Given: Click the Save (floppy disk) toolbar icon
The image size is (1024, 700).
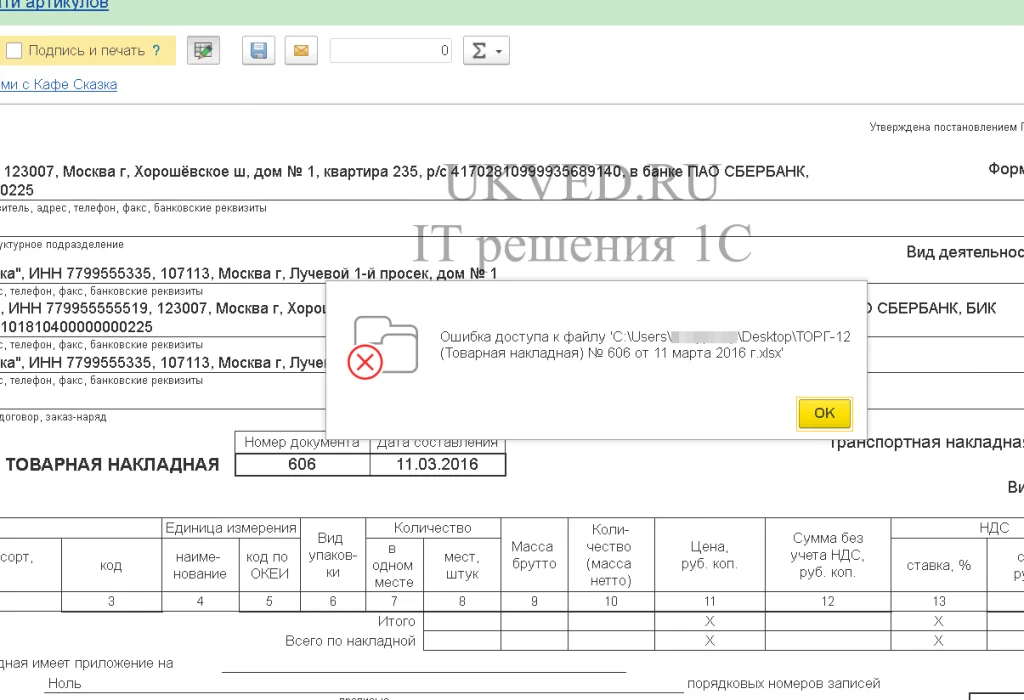Looking at the screenshot, I should click(258, 50).
